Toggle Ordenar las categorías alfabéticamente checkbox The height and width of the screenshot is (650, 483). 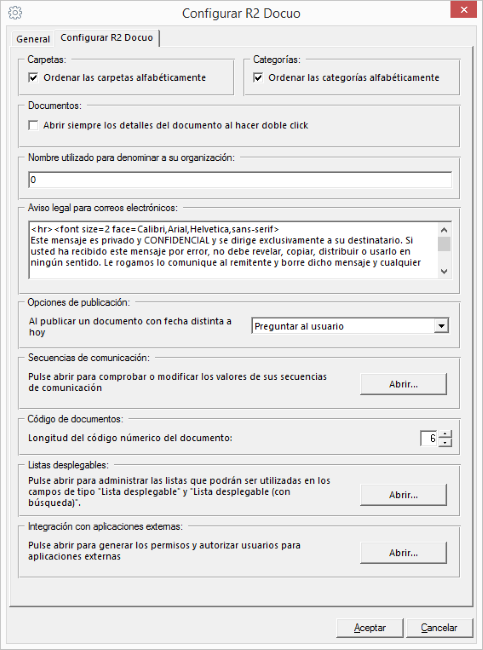(x=258, y=78)
